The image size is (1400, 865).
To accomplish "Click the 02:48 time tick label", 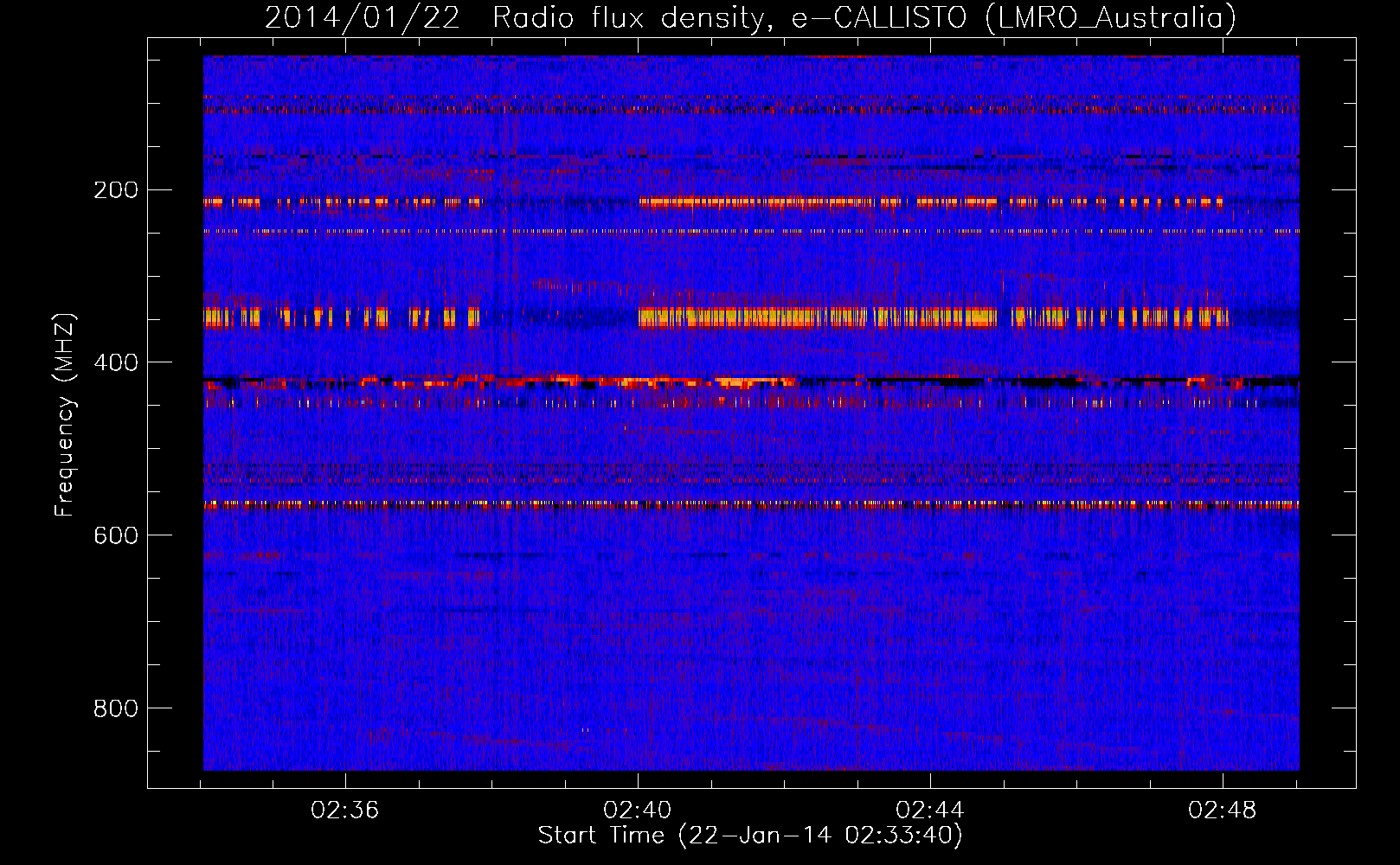I will pos(1223,811).
